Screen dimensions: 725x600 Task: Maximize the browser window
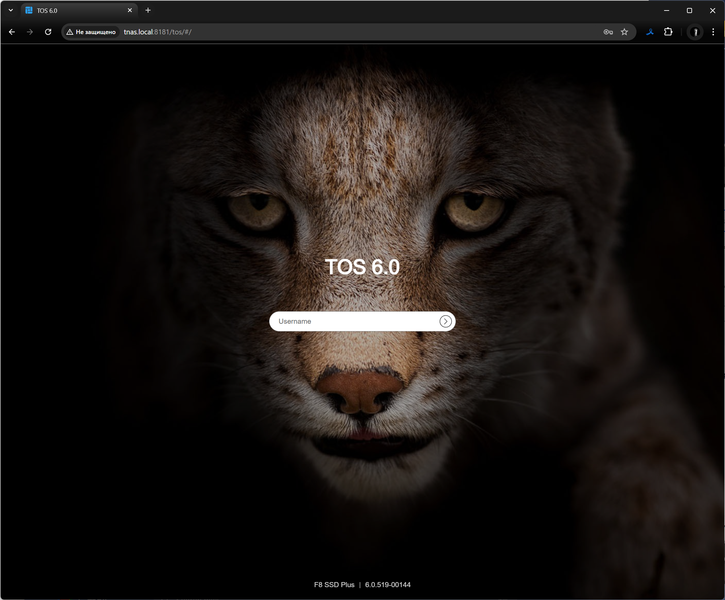coord(689,10)
